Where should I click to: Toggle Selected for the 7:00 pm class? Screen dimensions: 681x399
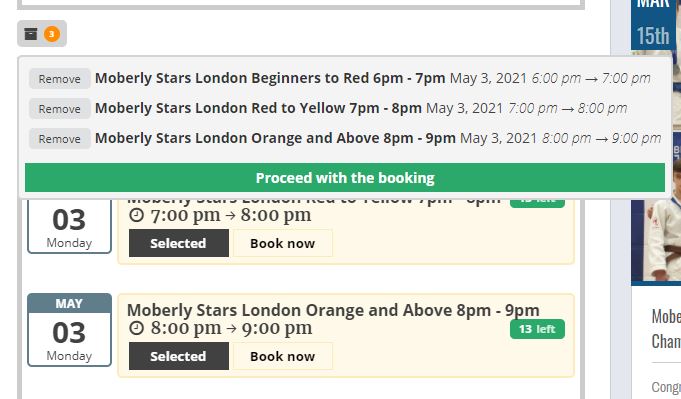click(x=179, y=243)
